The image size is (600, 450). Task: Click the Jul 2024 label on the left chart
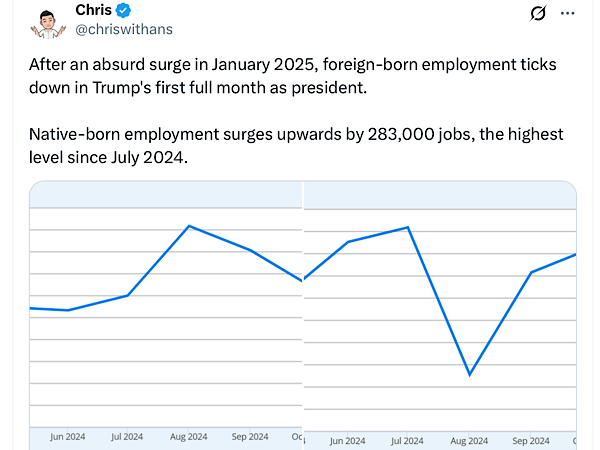tap(128, 437)
